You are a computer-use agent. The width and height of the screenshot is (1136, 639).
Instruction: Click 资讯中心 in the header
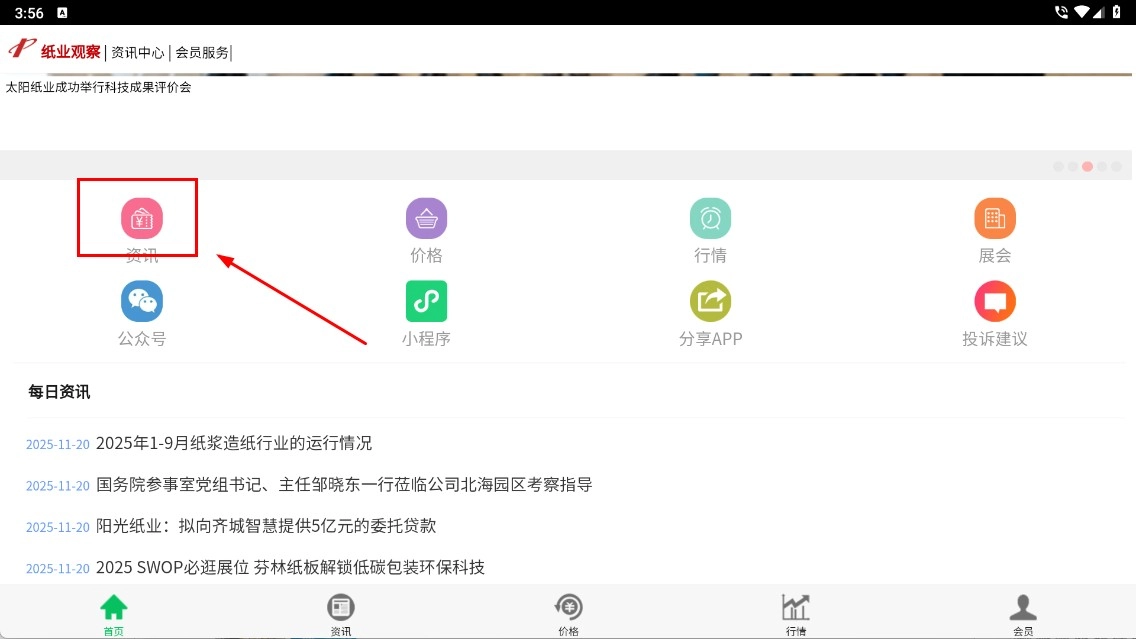coord(137,53)
